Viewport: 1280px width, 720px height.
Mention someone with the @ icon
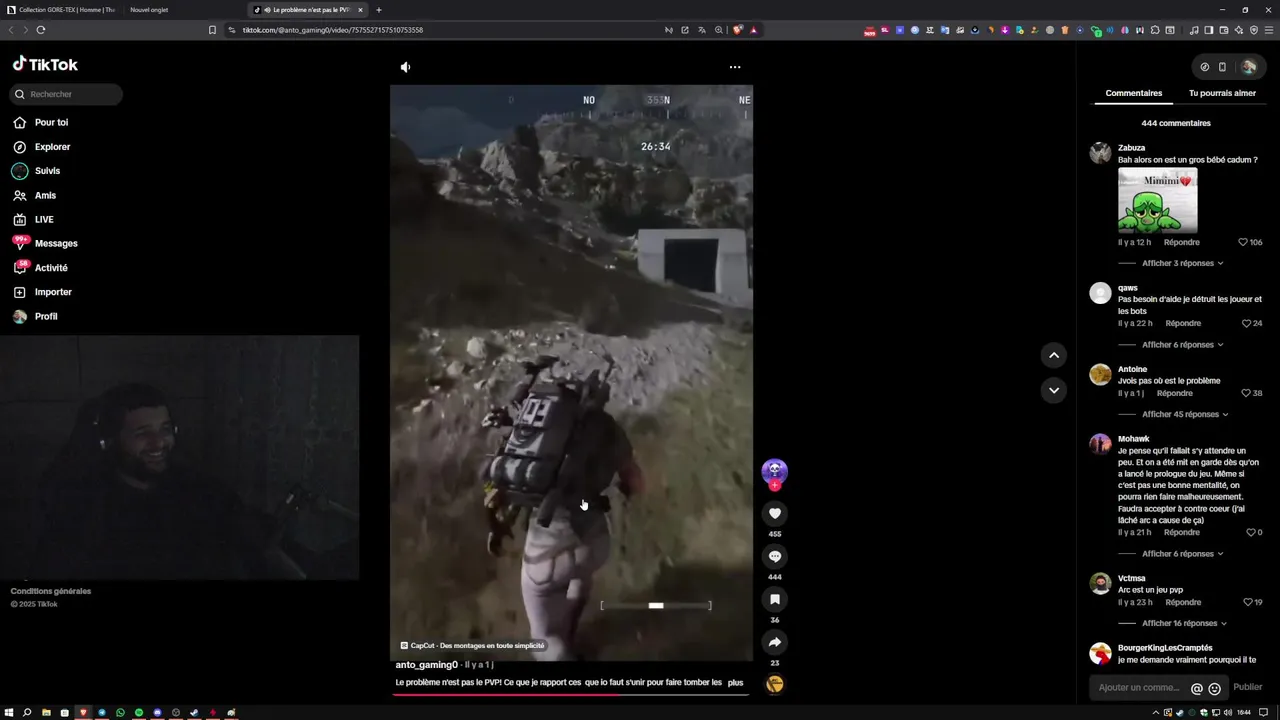1197,688
